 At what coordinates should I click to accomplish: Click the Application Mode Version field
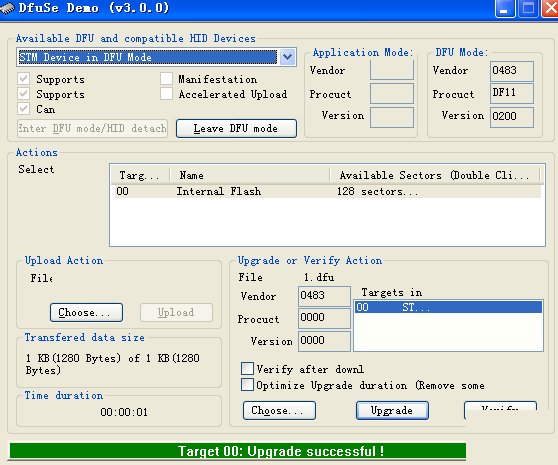(392, 117)
